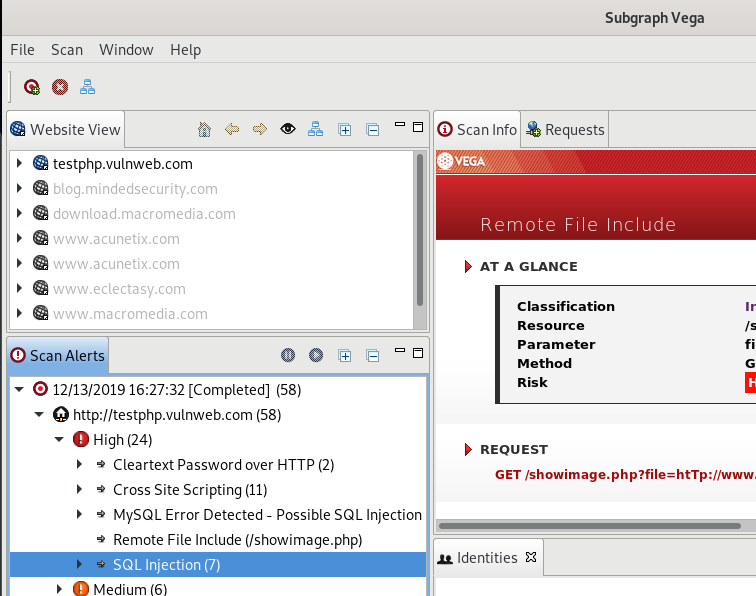The image size is (756, 596).
Task: Stop the scan with red X icon
Action: point(60,87)
